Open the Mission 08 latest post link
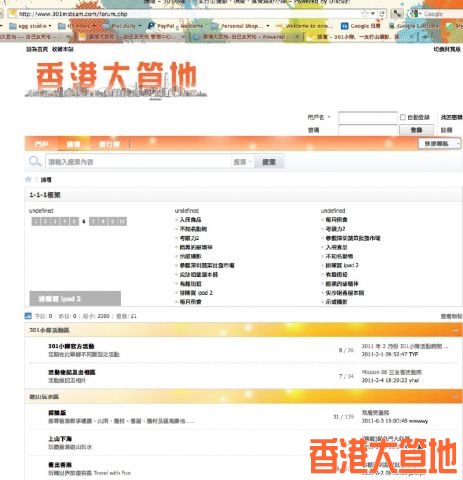This screenshot has width=463, height=480. tap(392, 372)
